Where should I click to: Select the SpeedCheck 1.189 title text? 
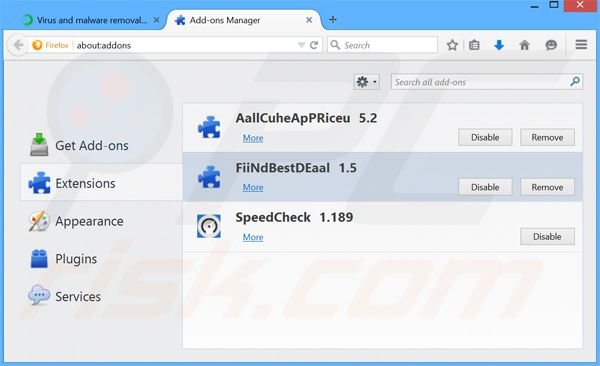click(x=294, y=217)
